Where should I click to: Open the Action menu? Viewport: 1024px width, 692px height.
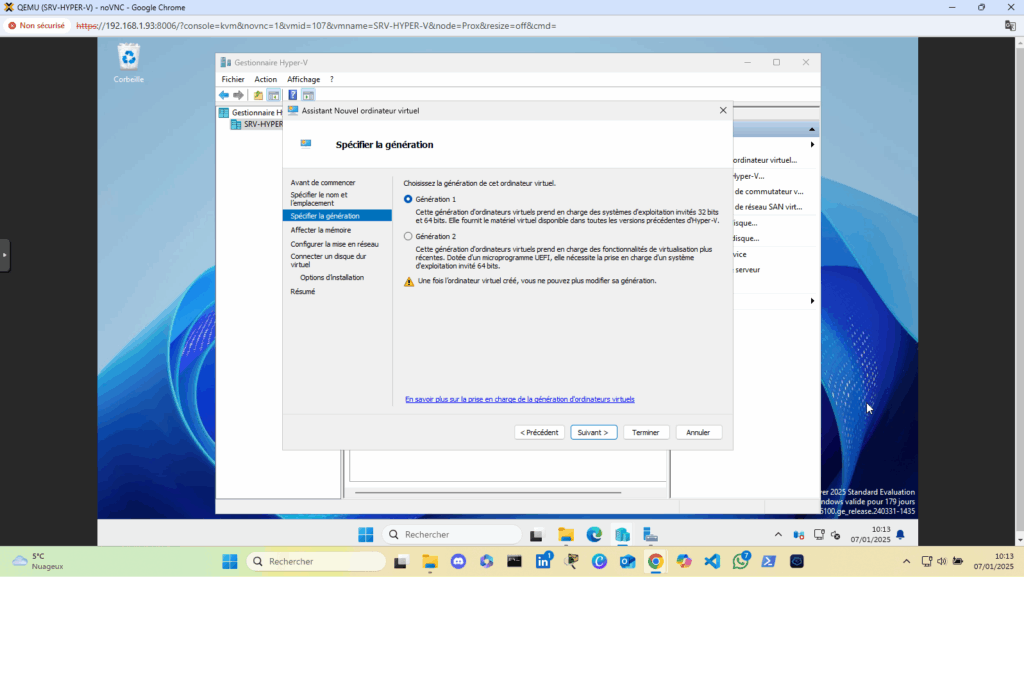[x=265, y=79]
